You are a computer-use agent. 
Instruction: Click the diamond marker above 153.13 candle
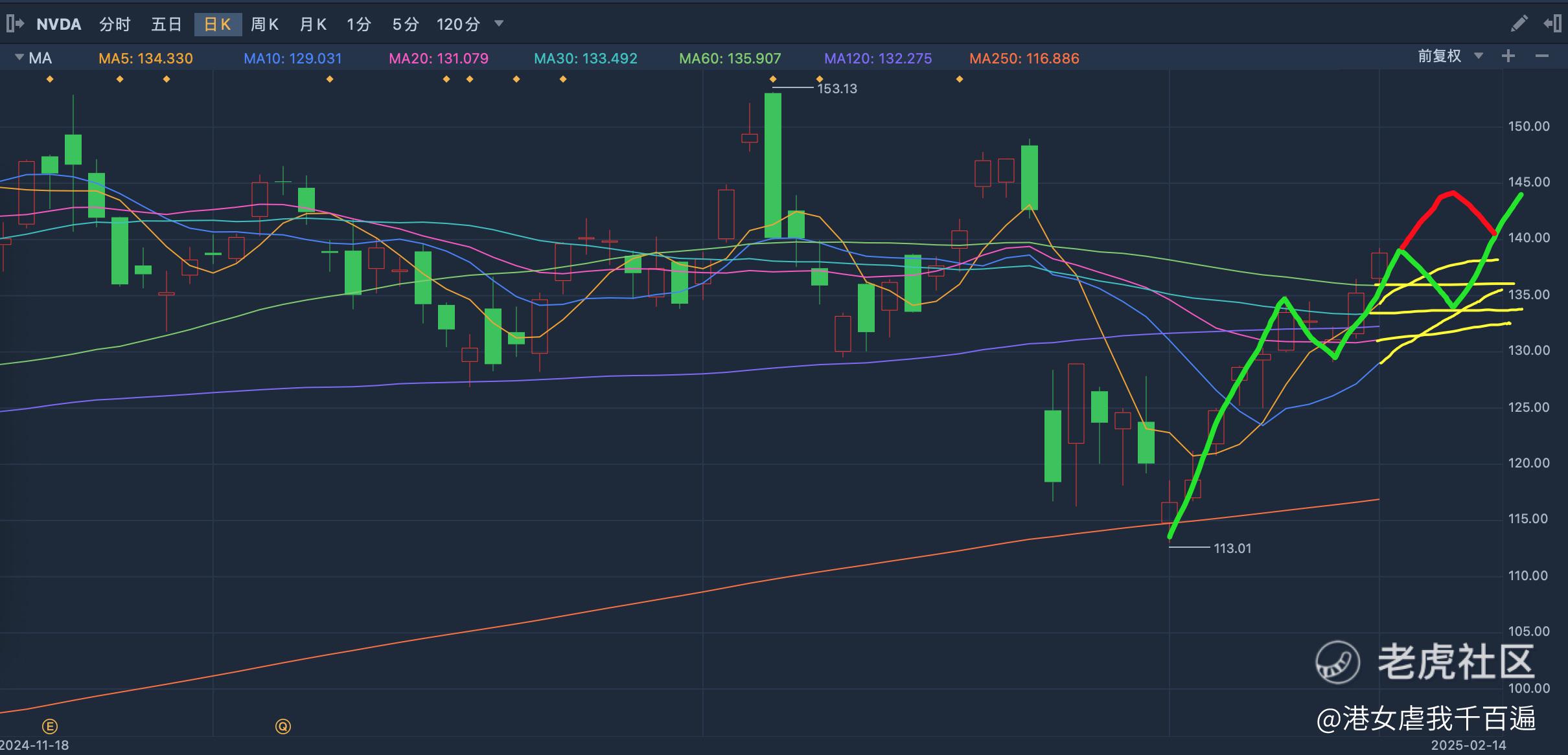coord(773,79)
